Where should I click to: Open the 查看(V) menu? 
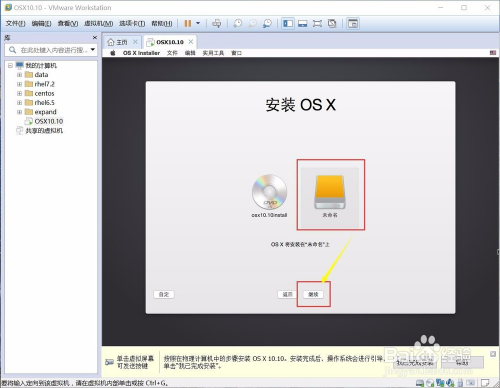tap(68, 23)
